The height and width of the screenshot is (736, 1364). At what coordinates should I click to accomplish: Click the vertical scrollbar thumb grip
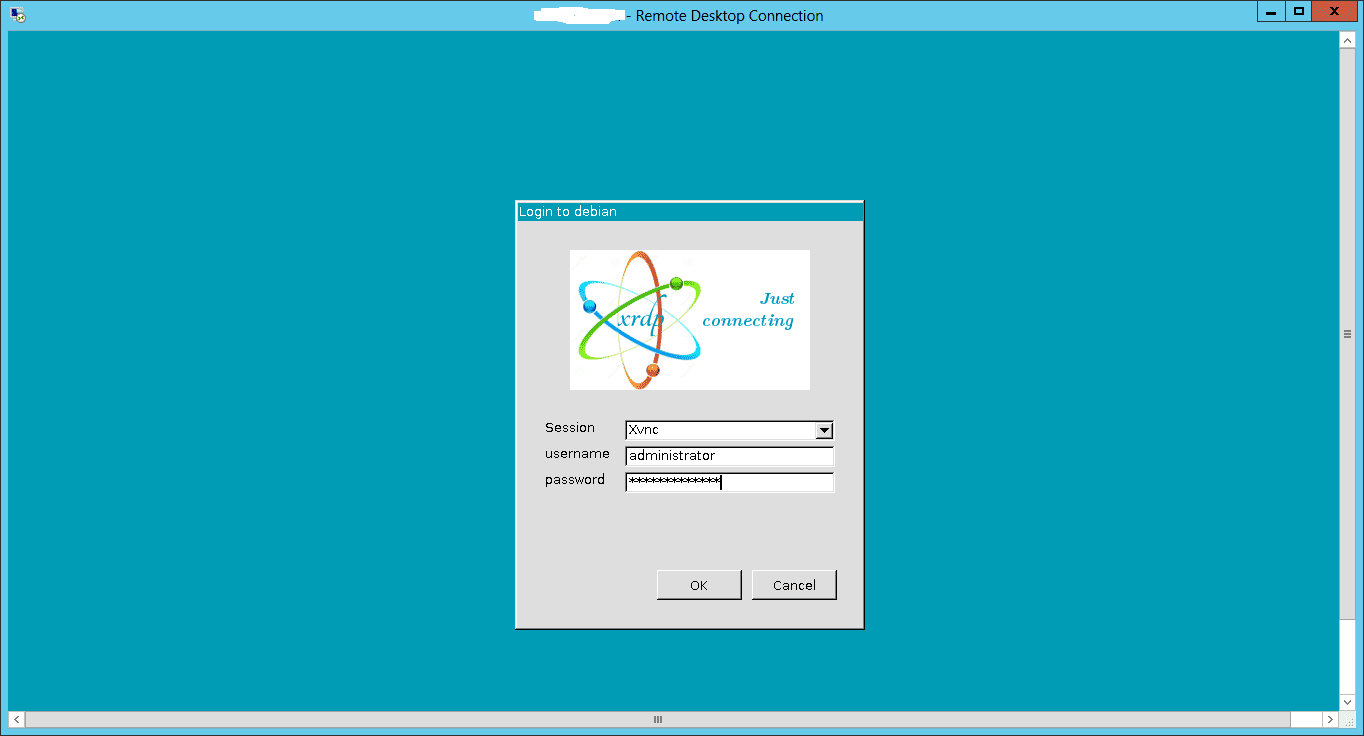pyautogui.click(x=1347, y=334)
